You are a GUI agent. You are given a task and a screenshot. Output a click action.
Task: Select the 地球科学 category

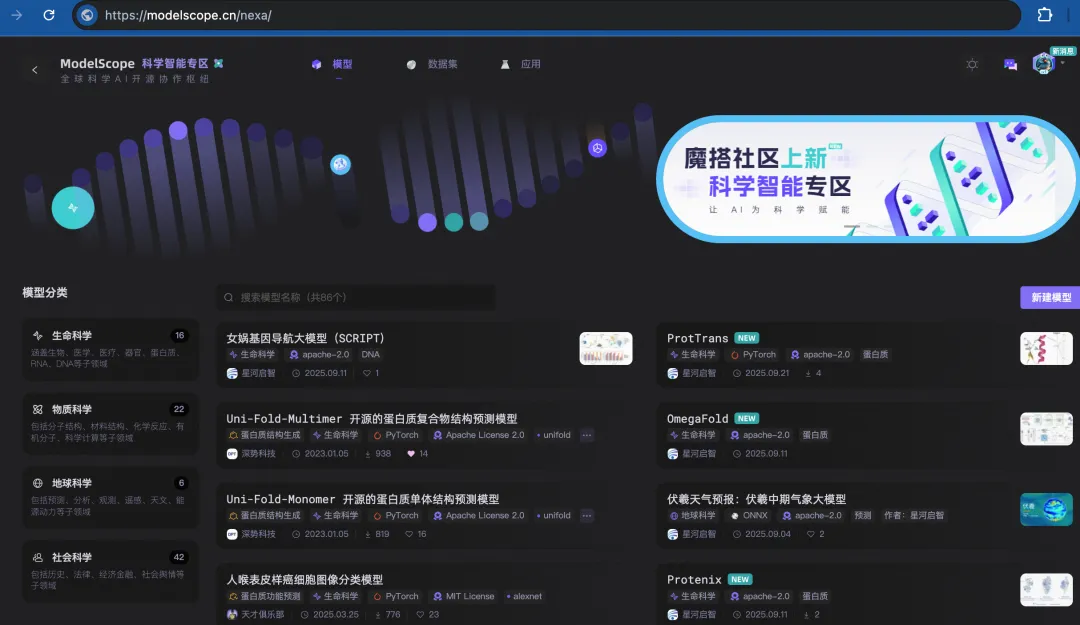(110, 497)
